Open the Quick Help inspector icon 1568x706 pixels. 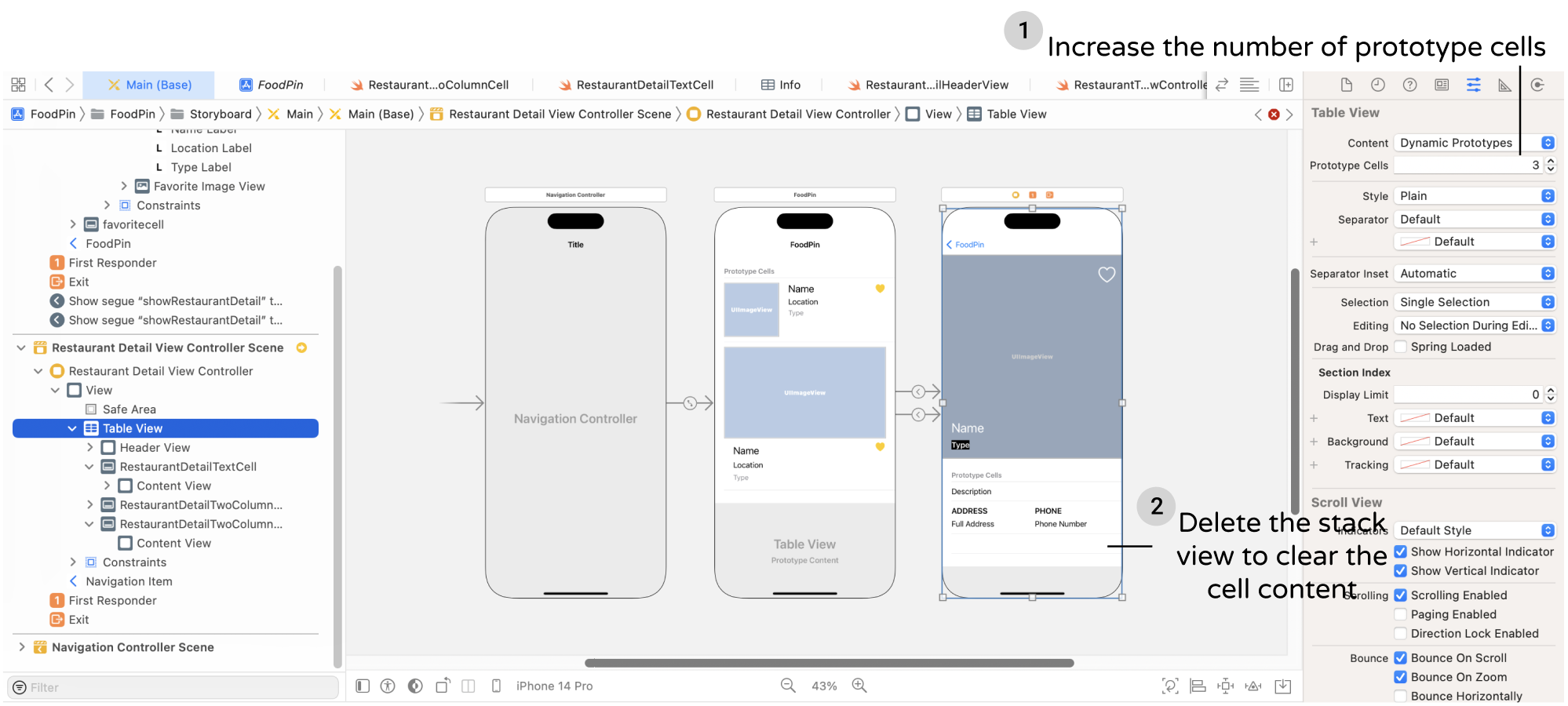(1409, 85)
